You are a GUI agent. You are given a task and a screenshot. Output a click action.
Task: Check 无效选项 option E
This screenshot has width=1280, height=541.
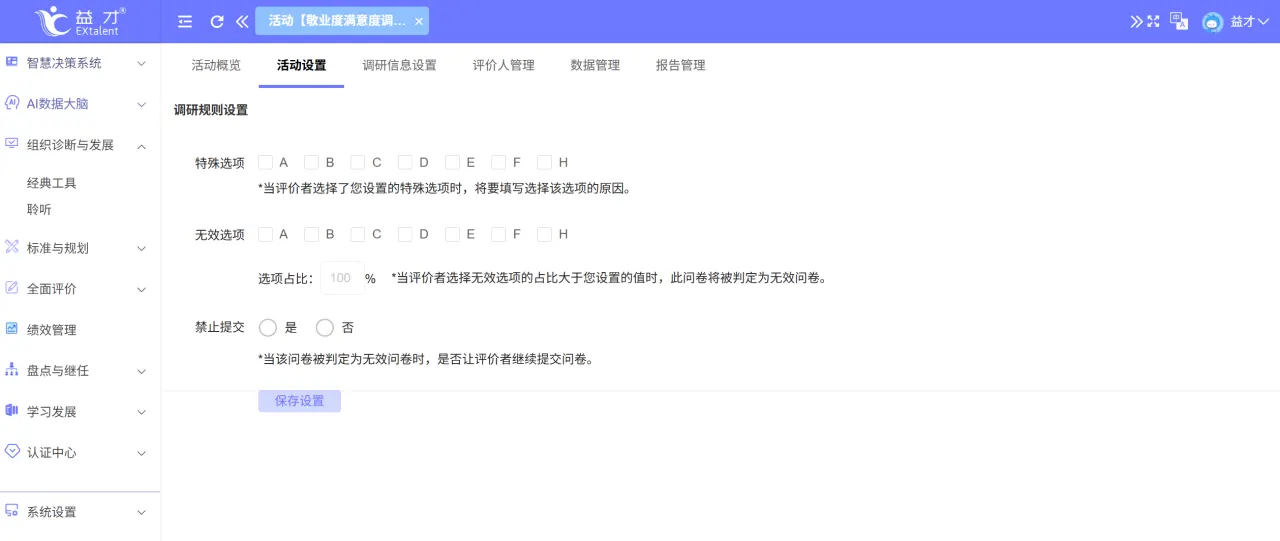452,234
